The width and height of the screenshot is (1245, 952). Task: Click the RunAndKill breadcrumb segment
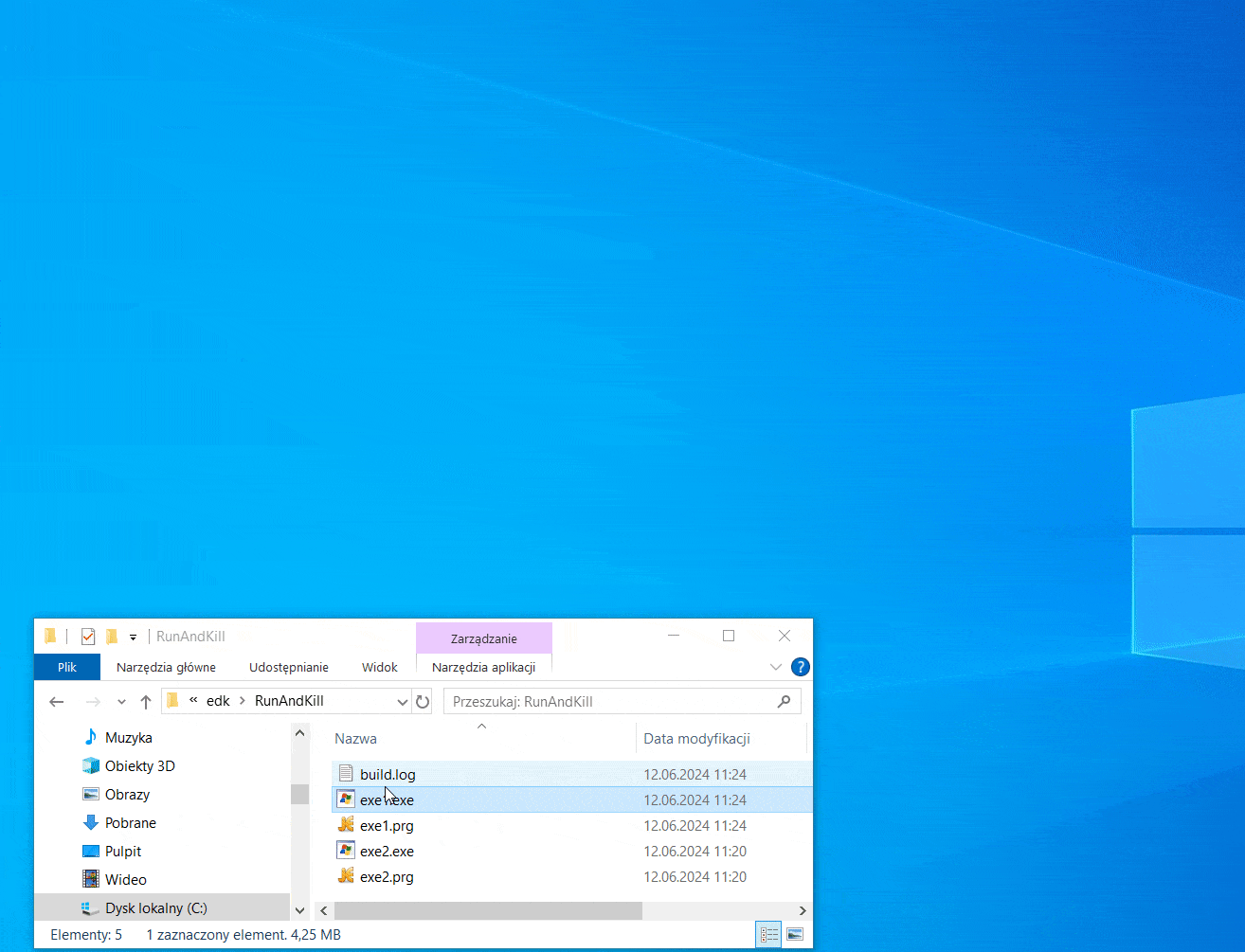[289, 701]
